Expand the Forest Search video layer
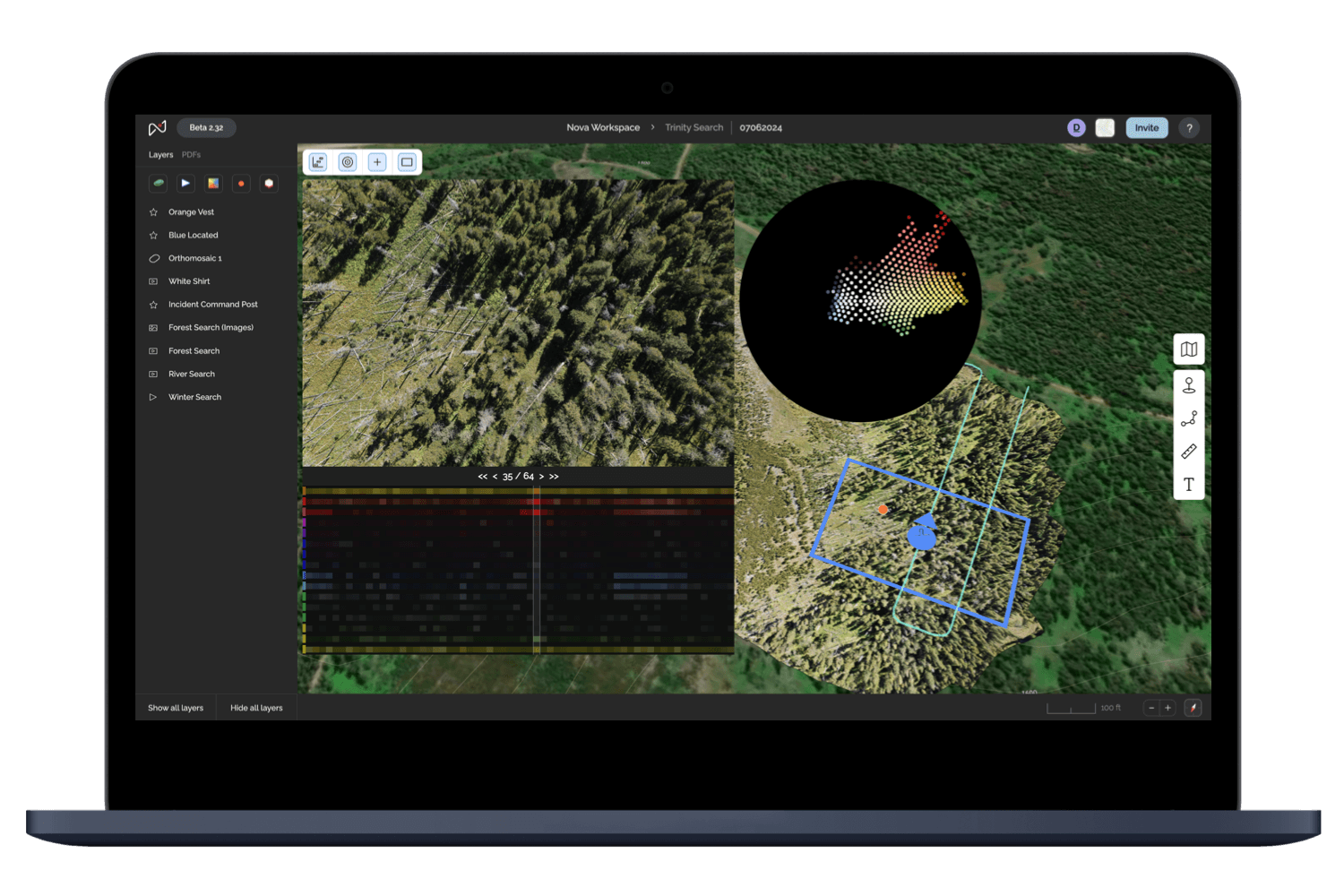1344x896 pixels. click(x=153, y=350)
